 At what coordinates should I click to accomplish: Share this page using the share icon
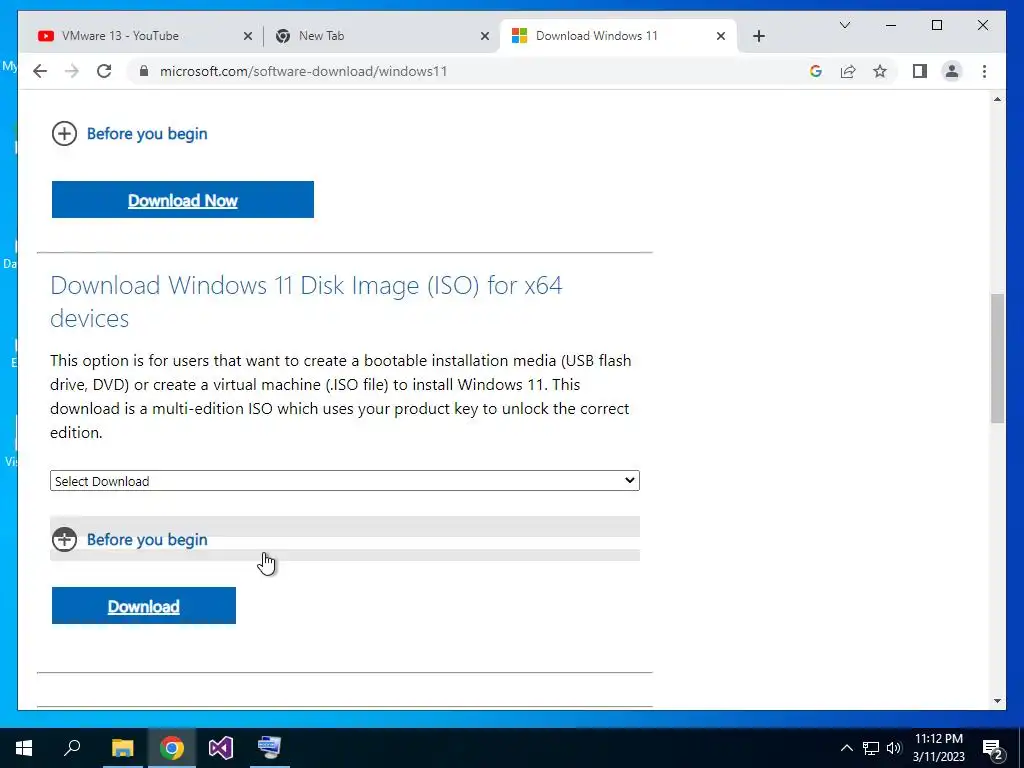(x=848, y=71)
